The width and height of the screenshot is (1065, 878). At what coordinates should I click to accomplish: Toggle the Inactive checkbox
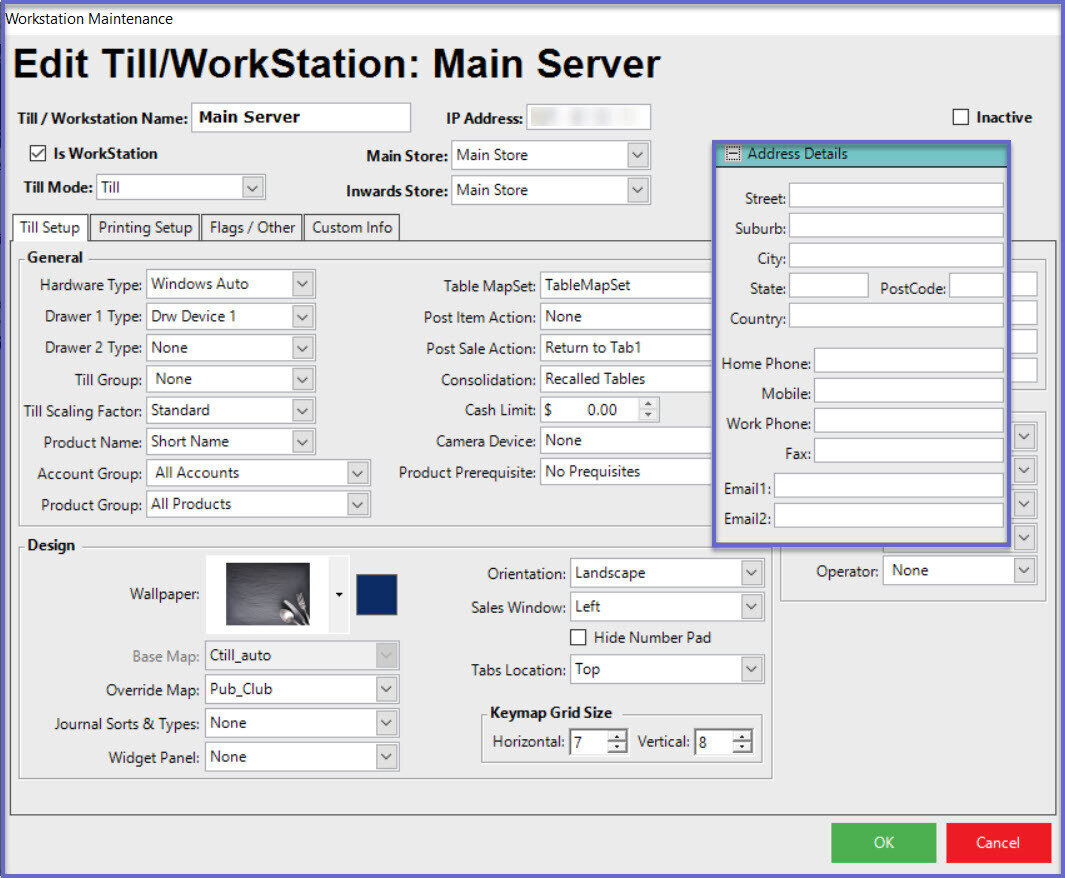coord(961,118)
